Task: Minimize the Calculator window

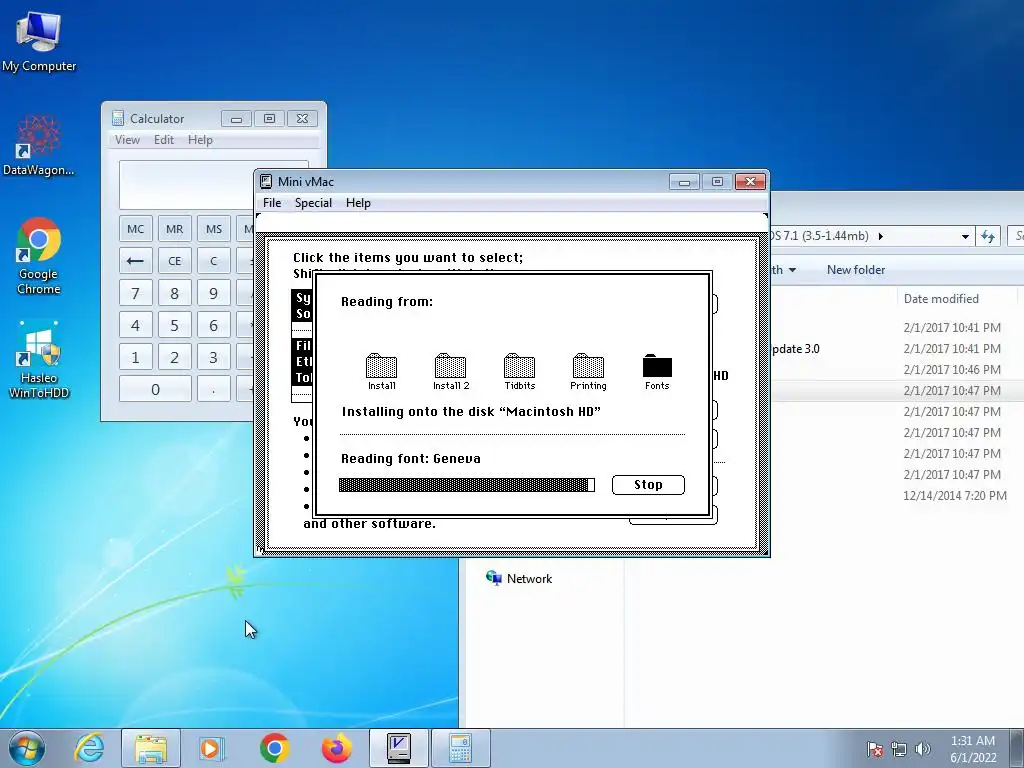Action: [236, 119]
